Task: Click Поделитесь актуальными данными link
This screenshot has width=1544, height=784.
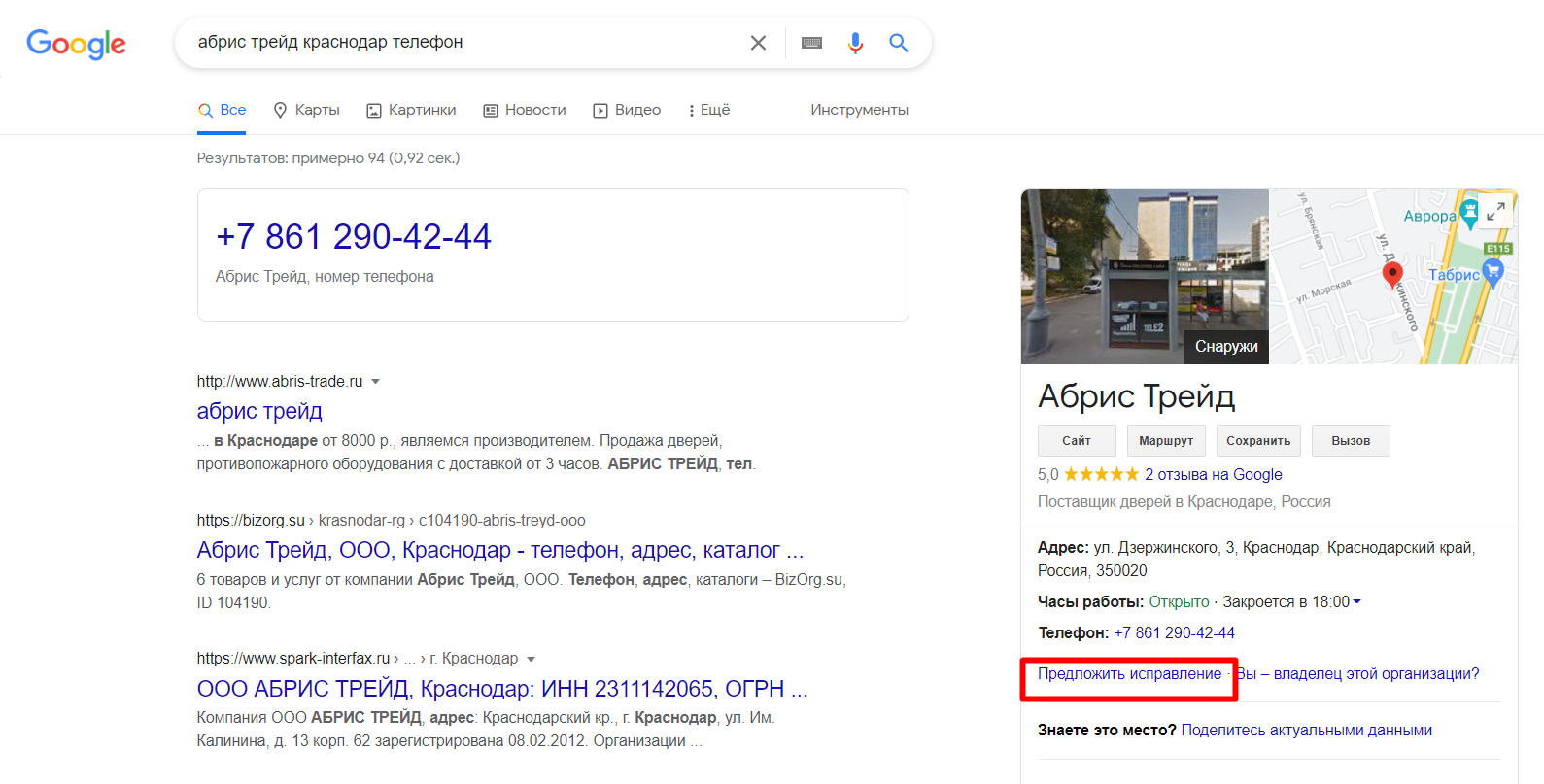Action: coord(1307,730)
